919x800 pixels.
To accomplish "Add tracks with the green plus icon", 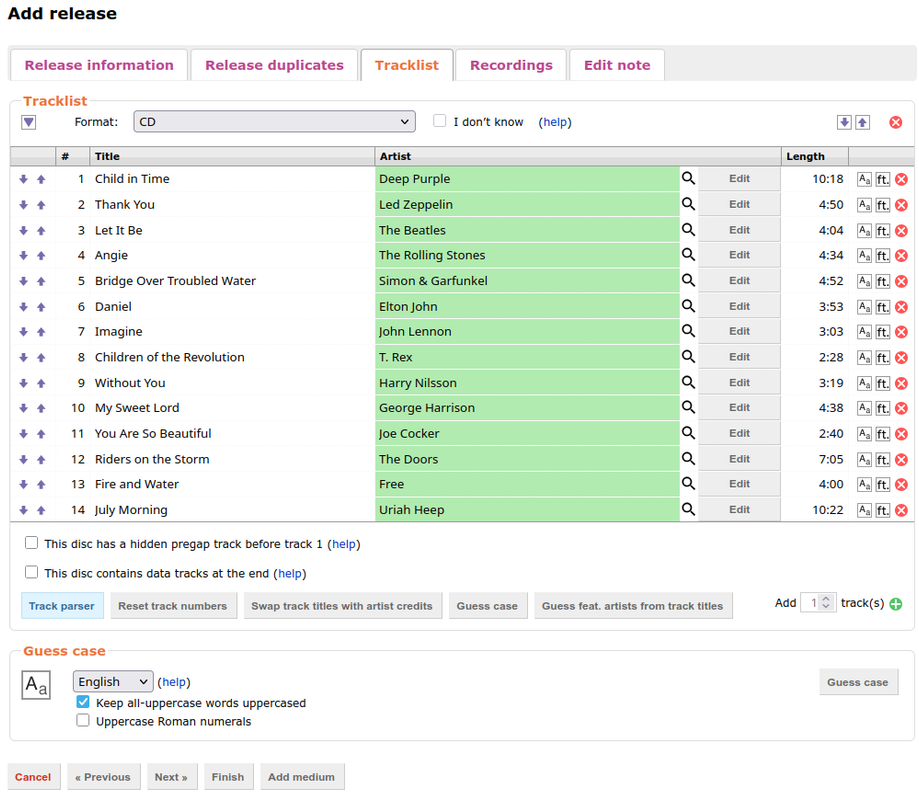I will (896, 604).
